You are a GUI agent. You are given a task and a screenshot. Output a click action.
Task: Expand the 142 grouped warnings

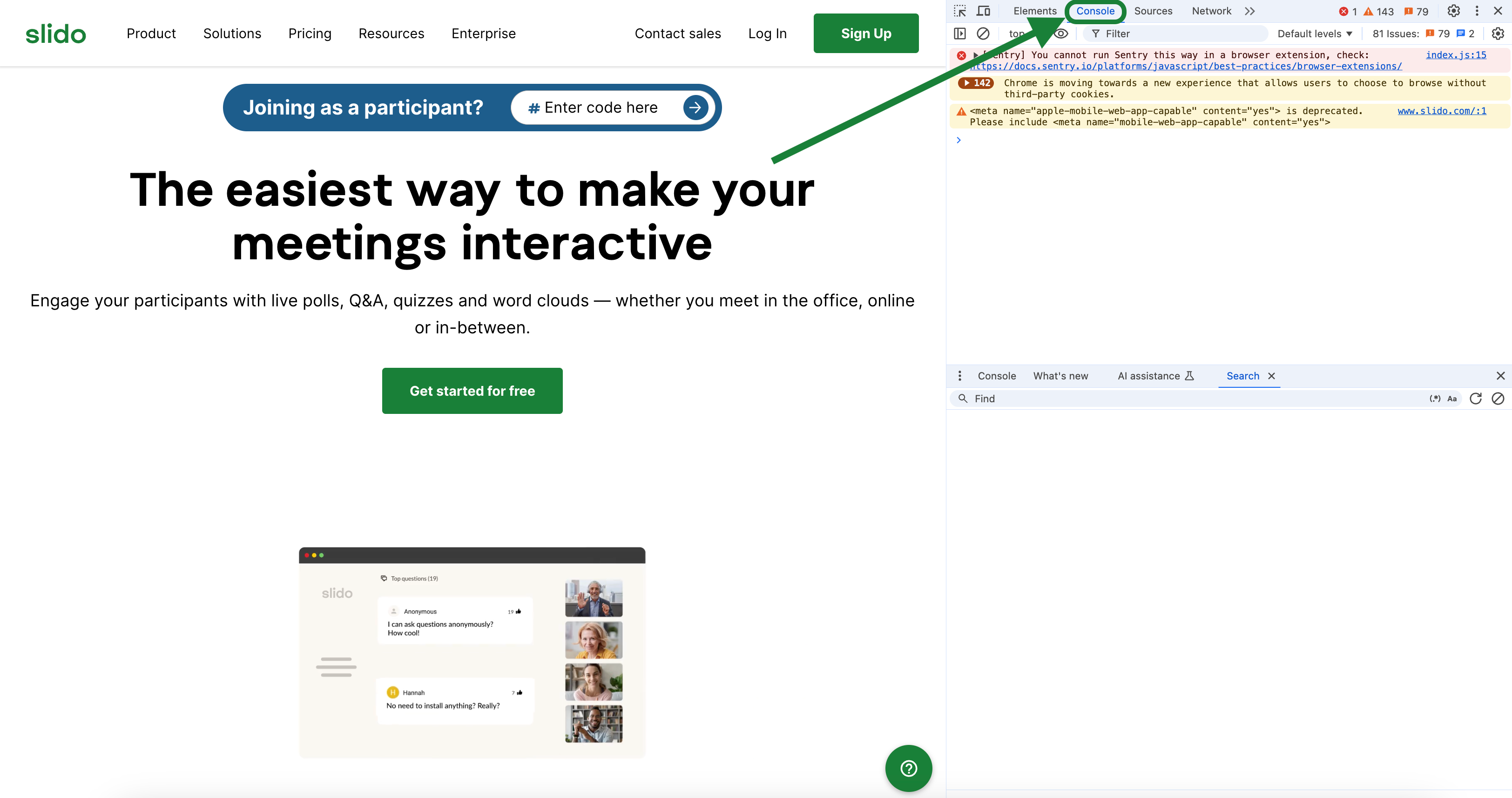(976, 83)
